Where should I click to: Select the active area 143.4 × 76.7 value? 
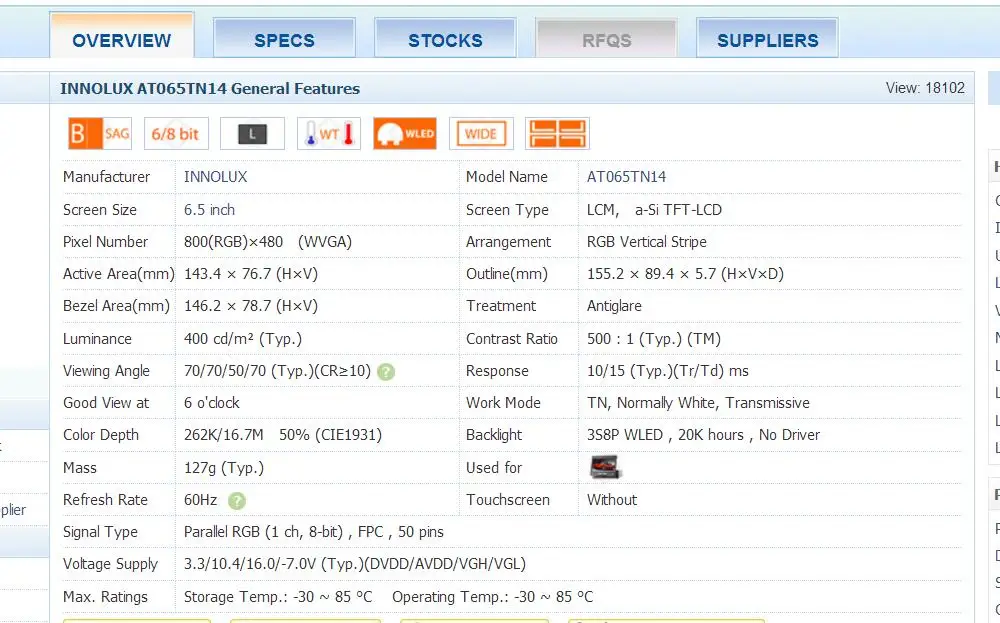[x=251, y=274]
